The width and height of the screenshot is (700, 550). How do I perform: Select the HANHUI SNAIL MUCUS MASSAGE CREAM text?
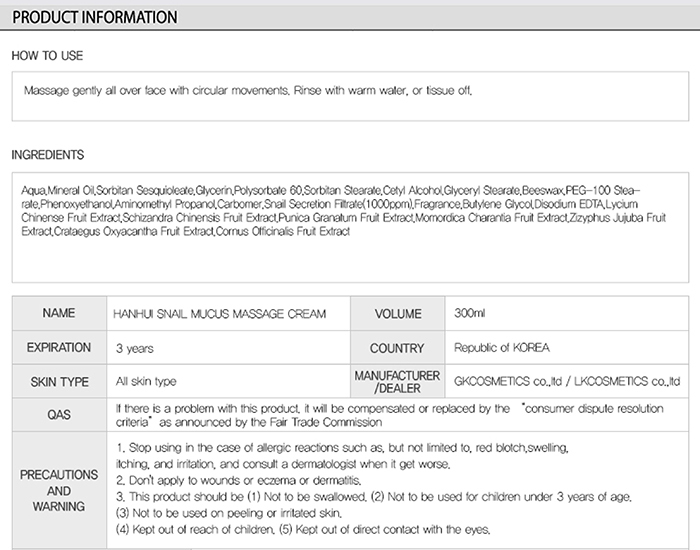click(x=220, y=314)
